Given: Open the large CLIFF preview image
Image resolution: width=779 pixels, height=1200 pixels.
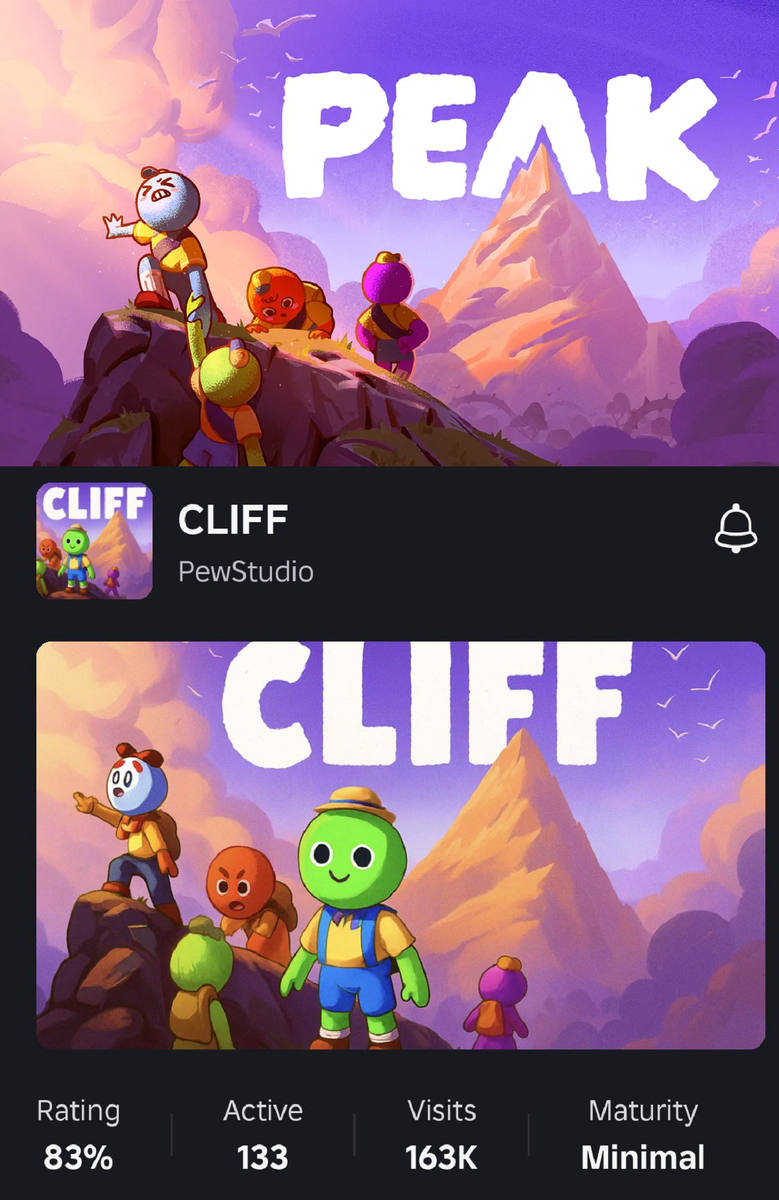Looking at the screenshot, I should point(401,845).
